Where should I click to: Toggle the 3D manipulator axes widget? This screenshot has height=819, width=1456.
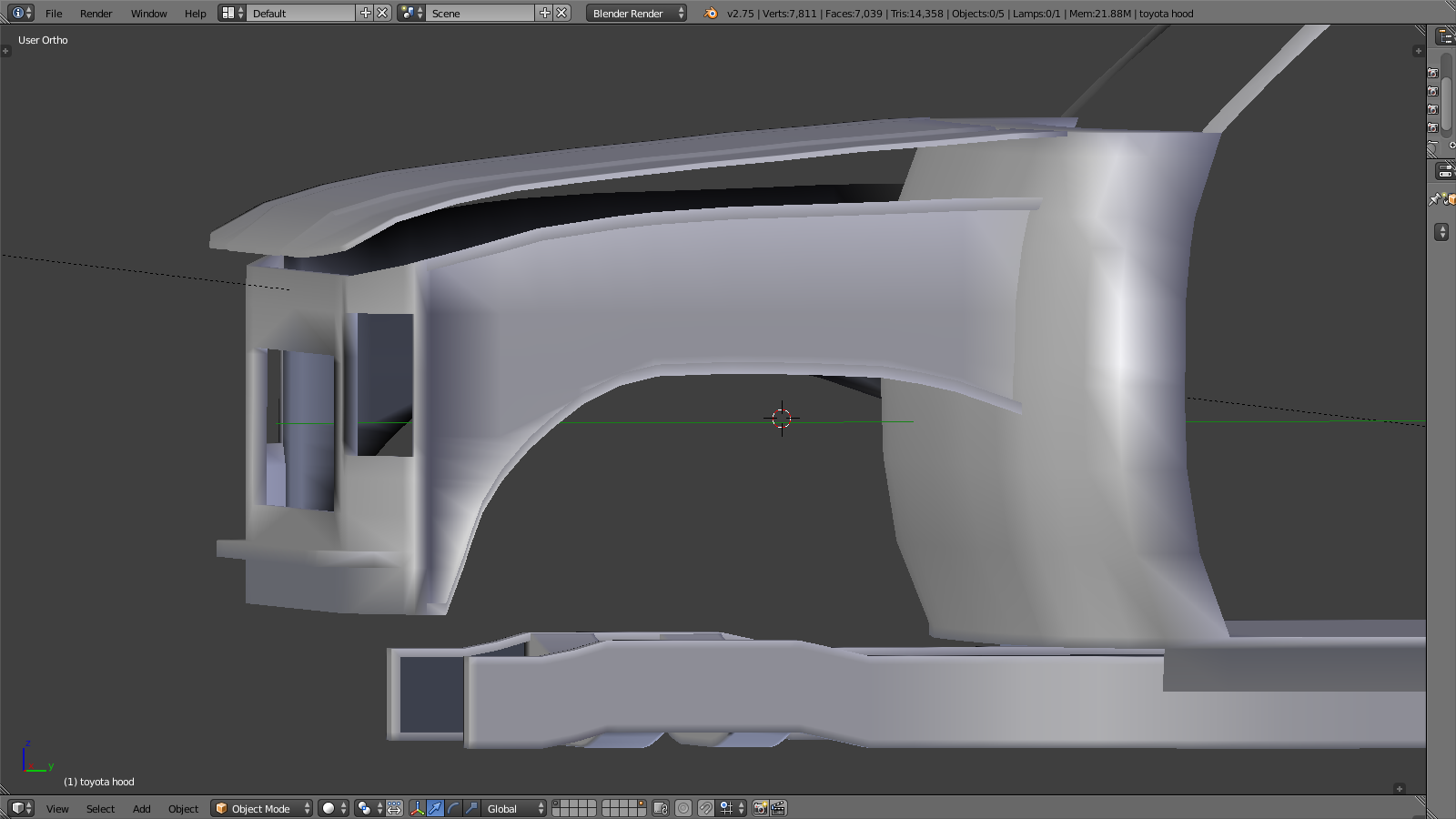click(417, 808)
